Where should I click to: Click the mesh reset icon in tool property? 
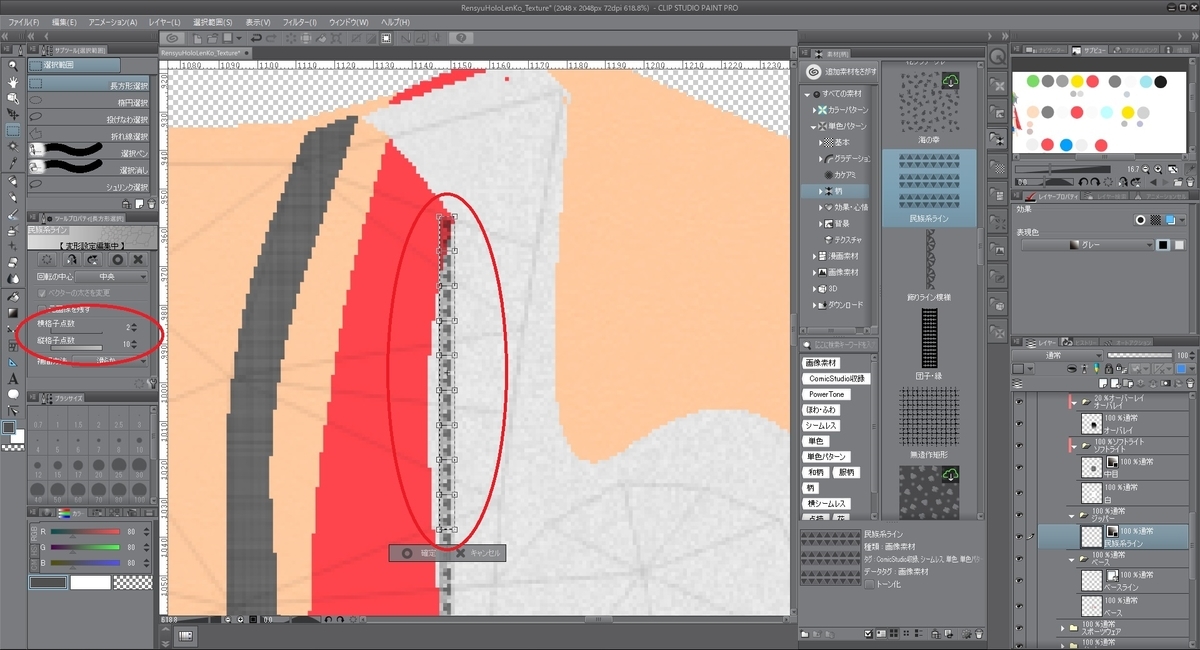click(49, 258)
